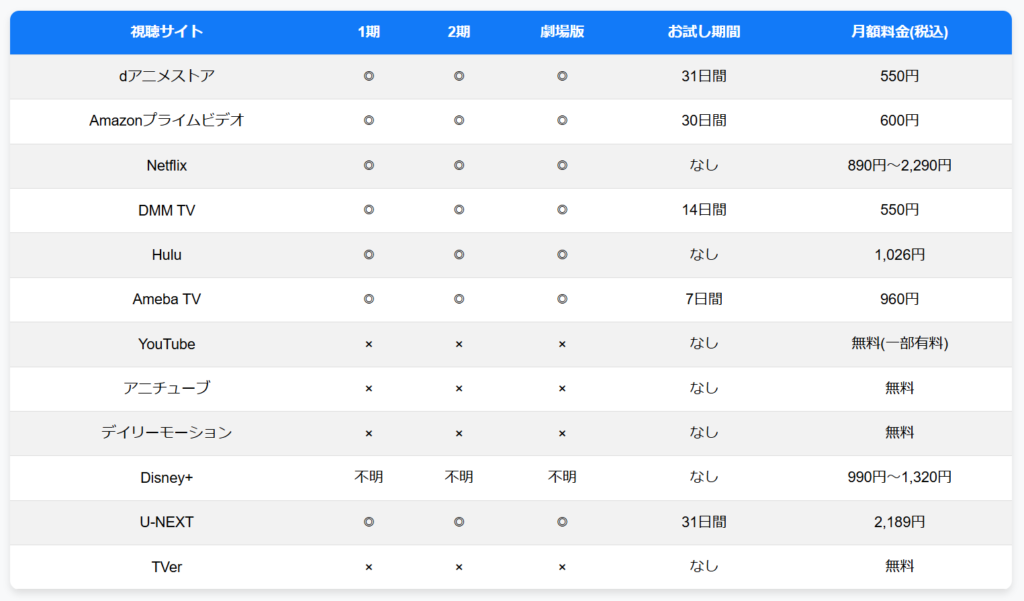Click the 1期 不明 cell for Disney+
Viewport: 1024px width, 601px height.
click(368, 477)
